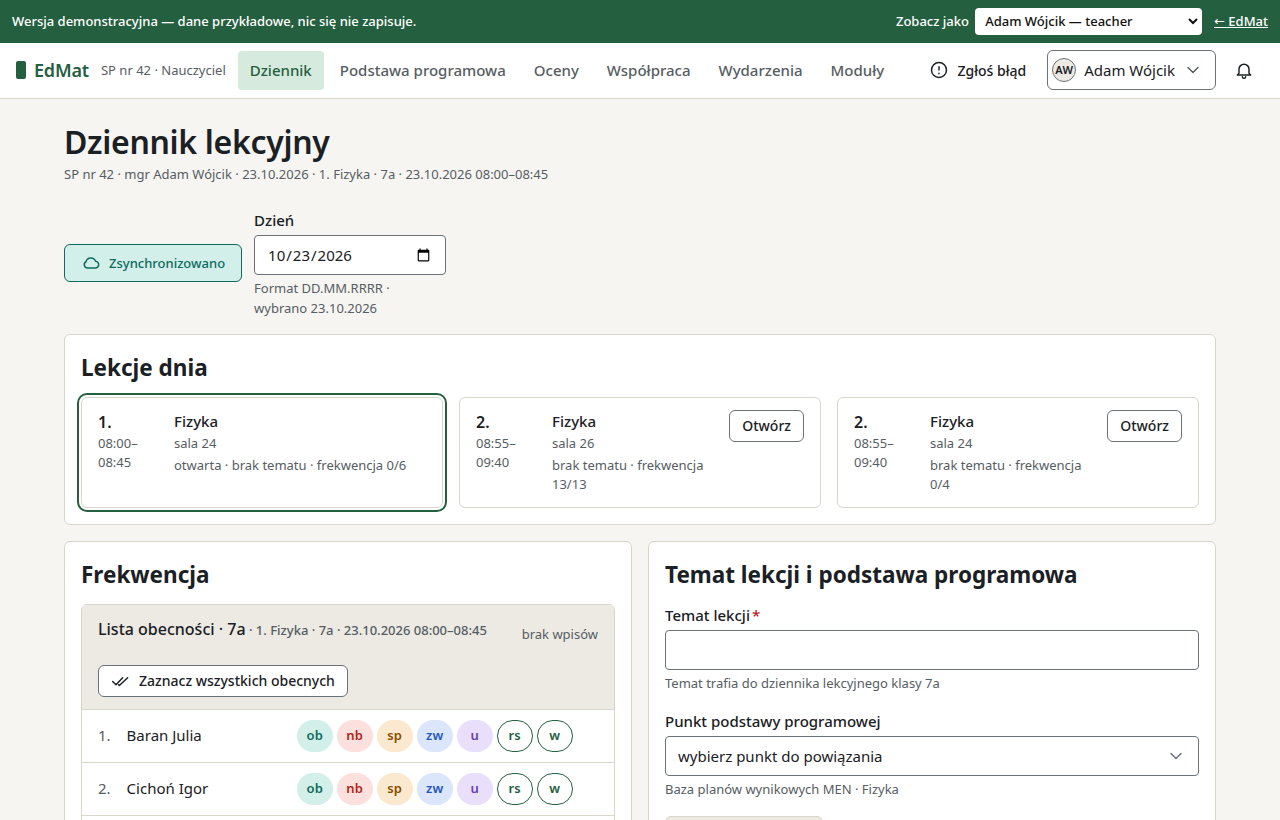The height and width of the screenshot is (820, 1280).
Task: Click the 'brak wpisów' status text
Action: pos(560,634)
